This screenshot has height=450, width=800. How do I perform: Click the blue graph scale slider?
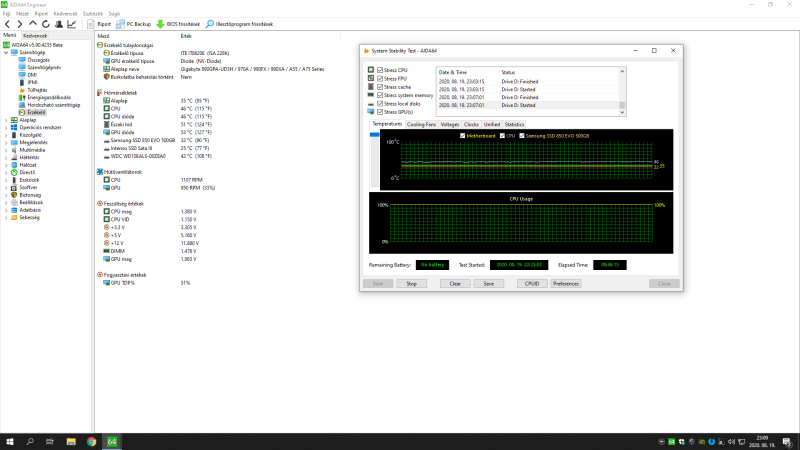point(374,135)
